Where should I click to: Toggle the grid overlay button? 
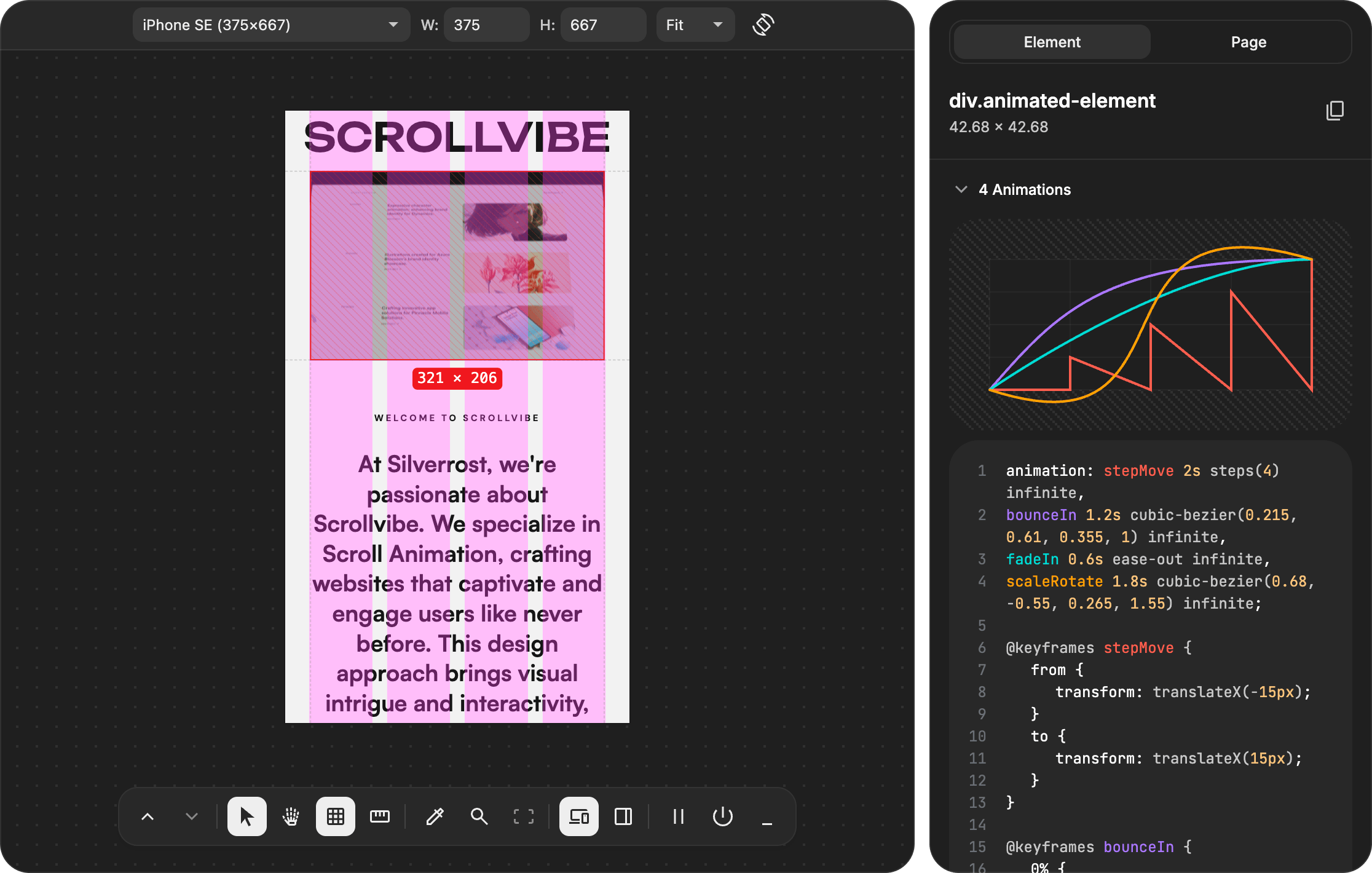tap(335, 816)
